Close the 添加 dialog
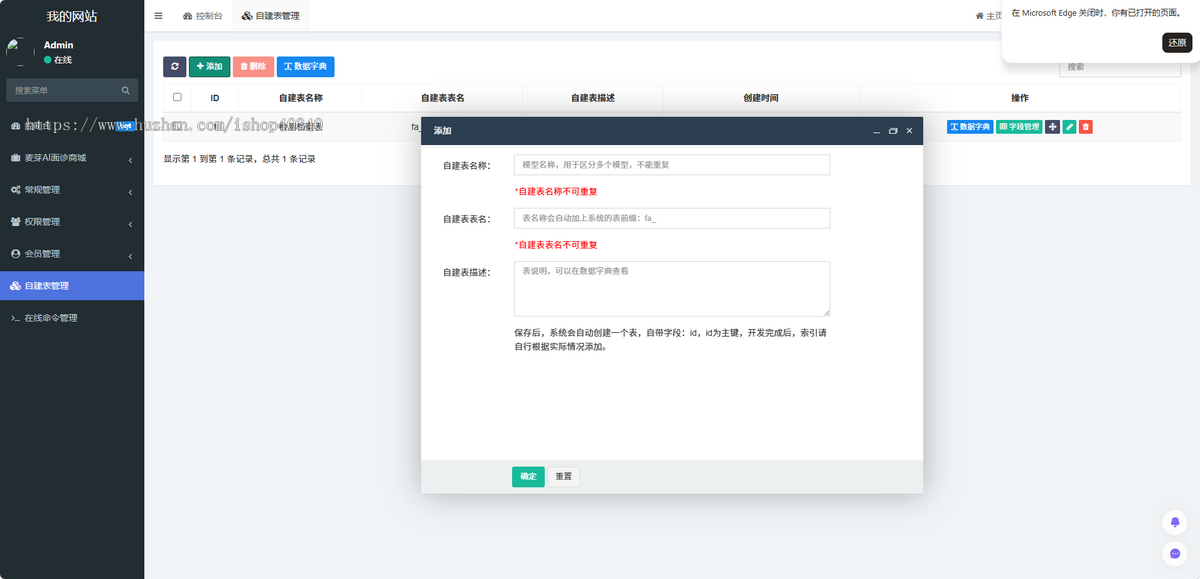This screenshot has height=579, width=1200. click(909, 131)
